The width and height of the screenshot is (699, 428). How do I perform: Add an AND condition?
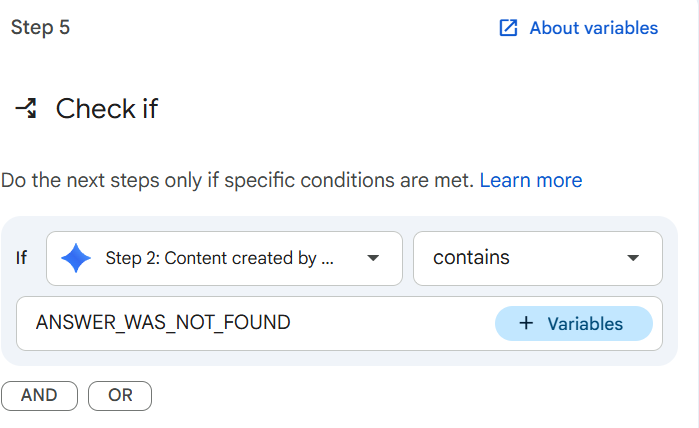[x=39, y=395]
